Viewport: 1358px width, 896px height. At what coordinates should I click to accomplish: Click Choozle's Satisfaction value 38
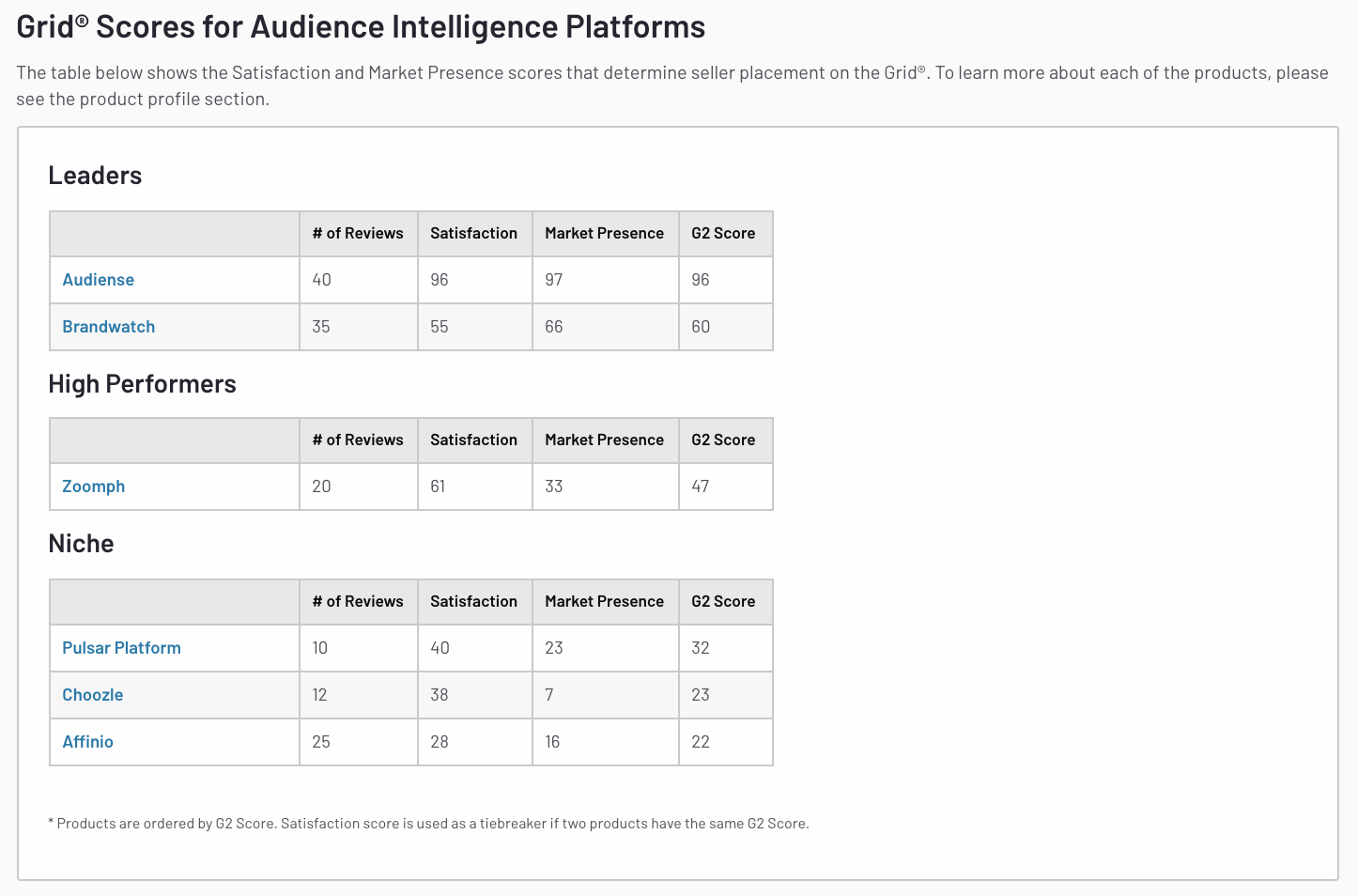click(440, 695)
